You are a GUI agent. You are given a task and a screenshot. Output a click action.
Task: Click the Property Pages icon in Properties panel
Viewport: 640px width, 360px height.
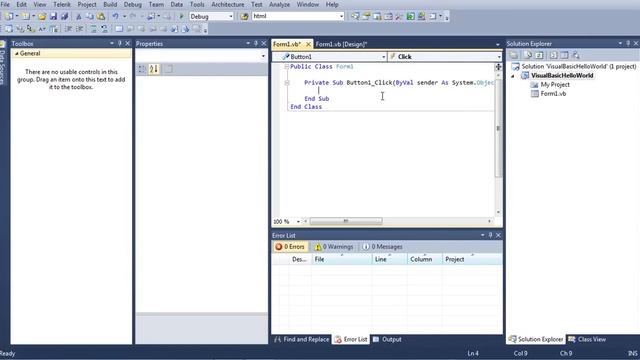pos(168,69)
